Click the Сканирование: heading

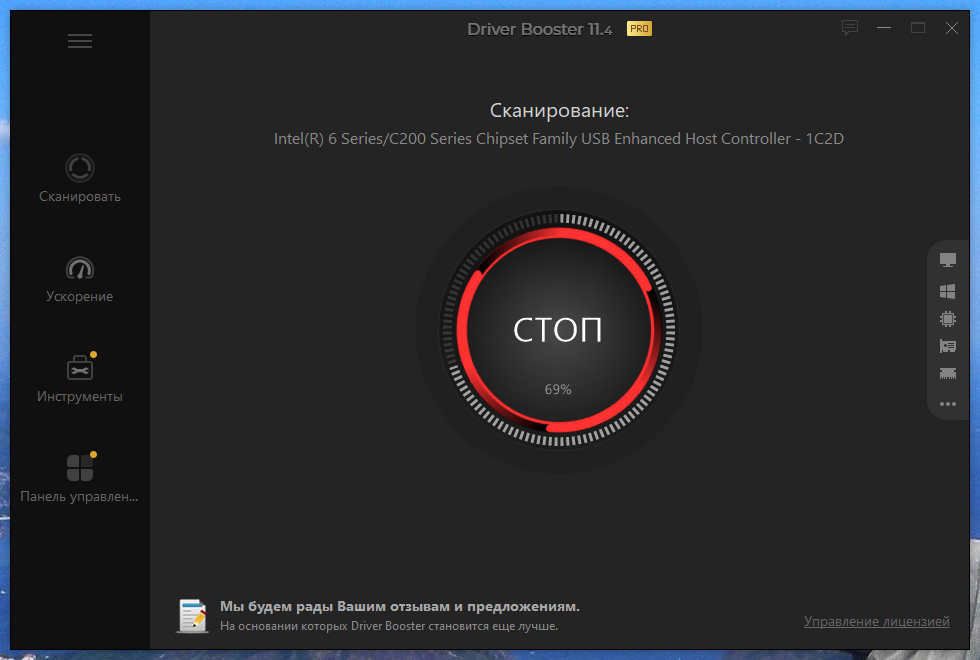click(559, 111)
